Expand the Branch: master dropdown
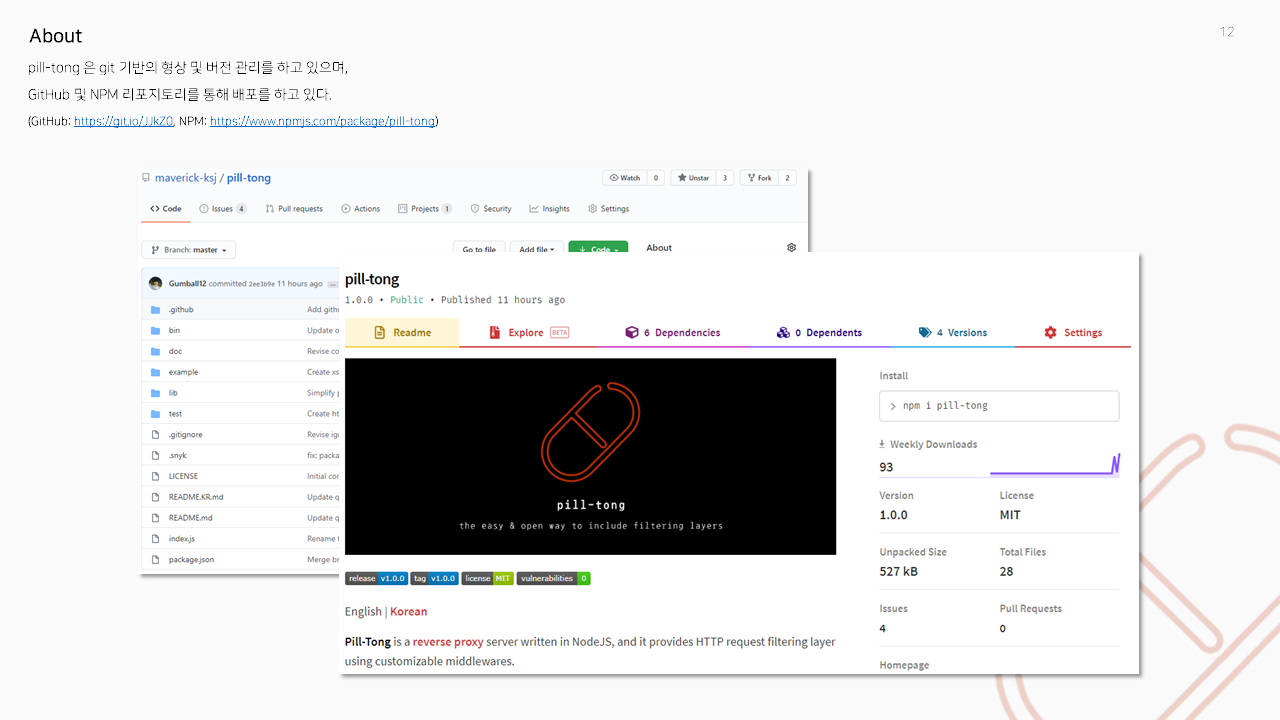1280x720 pixels. tap(189, 250)
